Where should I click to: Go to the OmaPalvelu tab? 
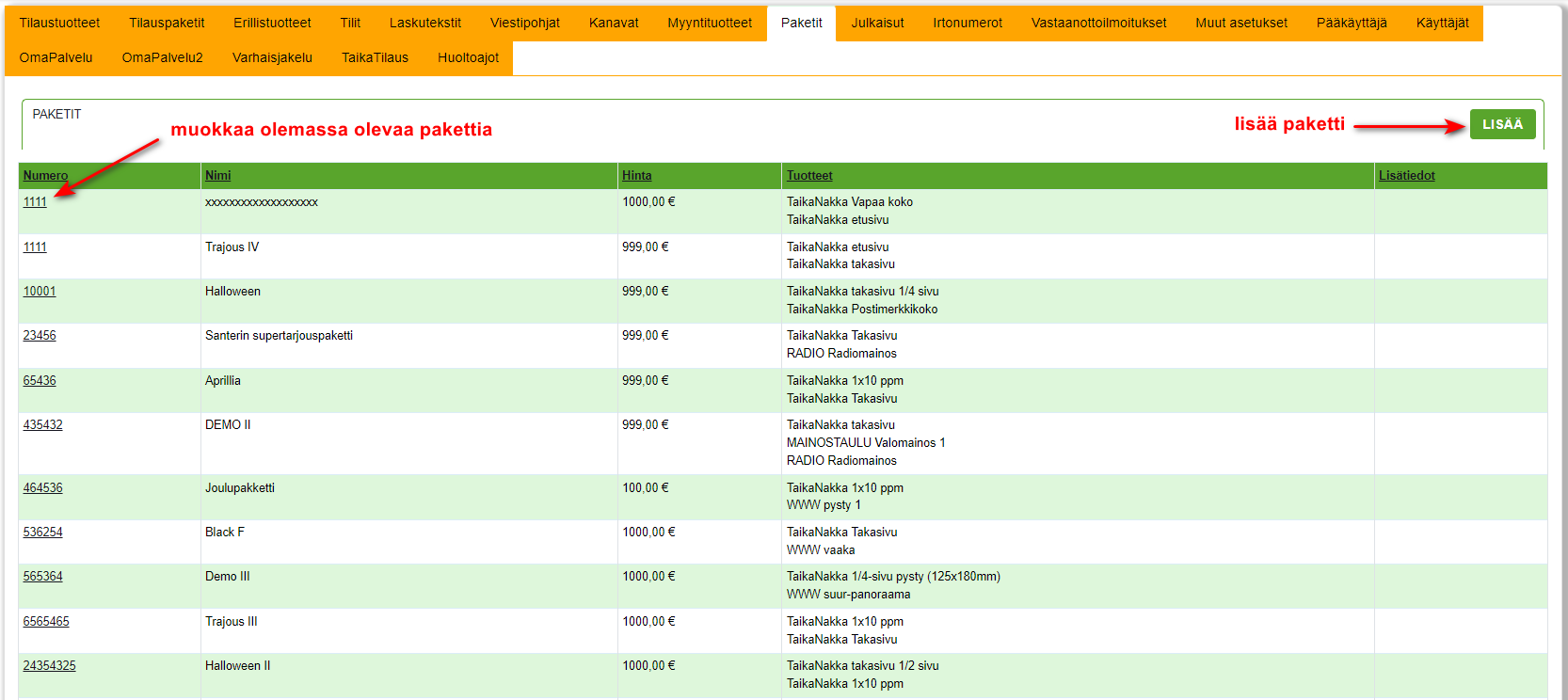click(x=56, y=57)
